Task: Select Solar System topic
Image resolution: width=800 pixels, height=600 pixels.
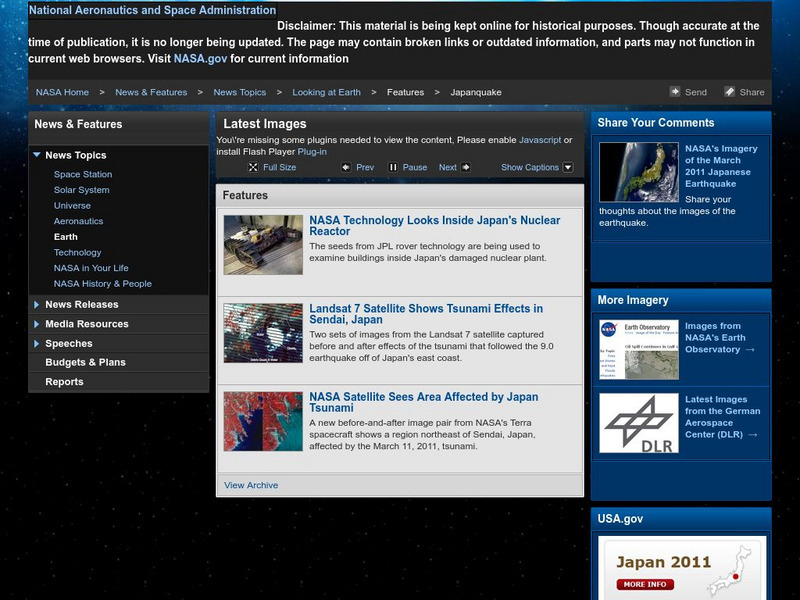Action: click(x=82, y=190)
